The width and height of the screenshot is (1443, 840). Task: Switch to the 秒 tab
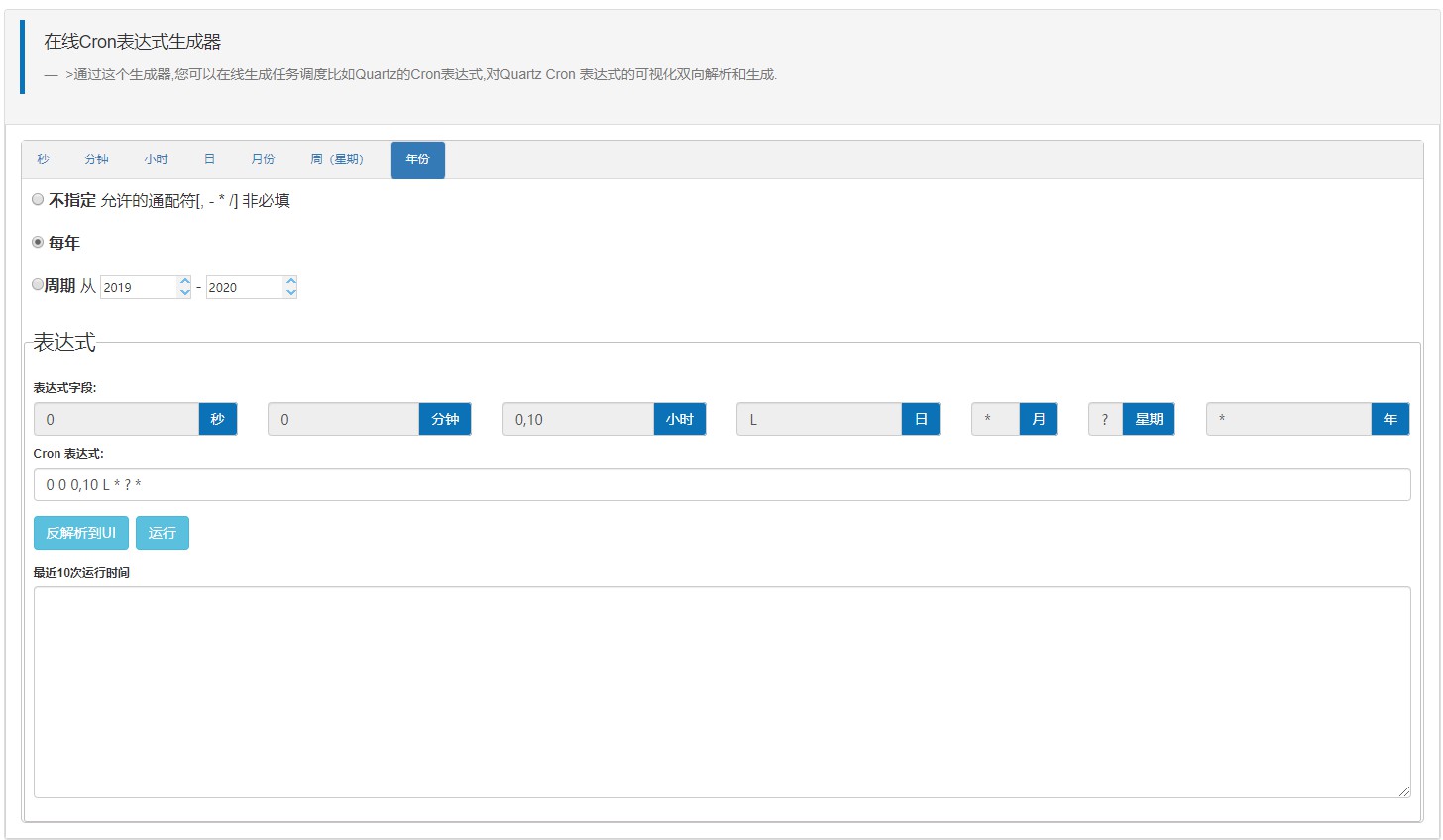coord(43,159)
